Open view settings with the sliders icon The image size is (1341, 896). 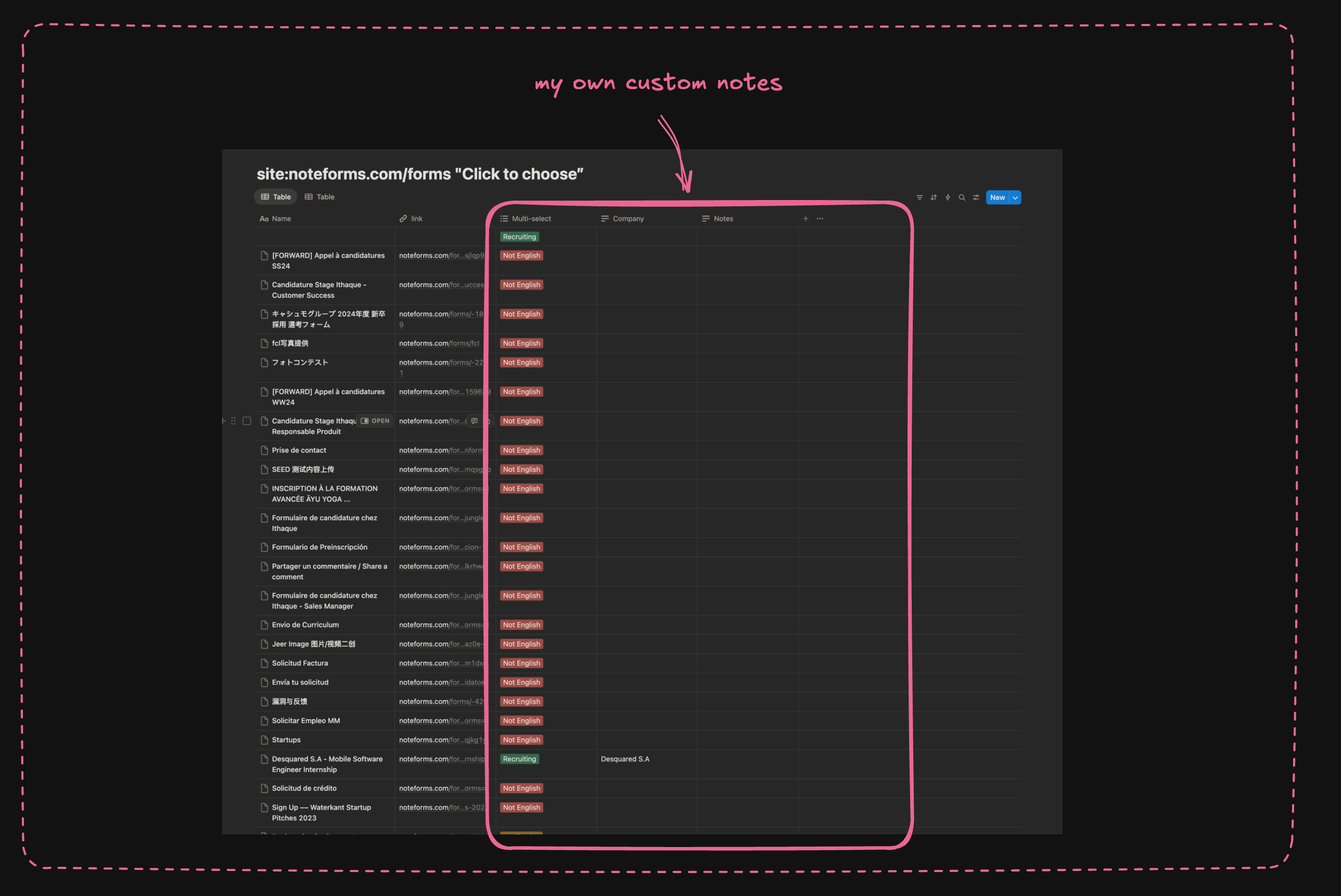coord(976,197)
